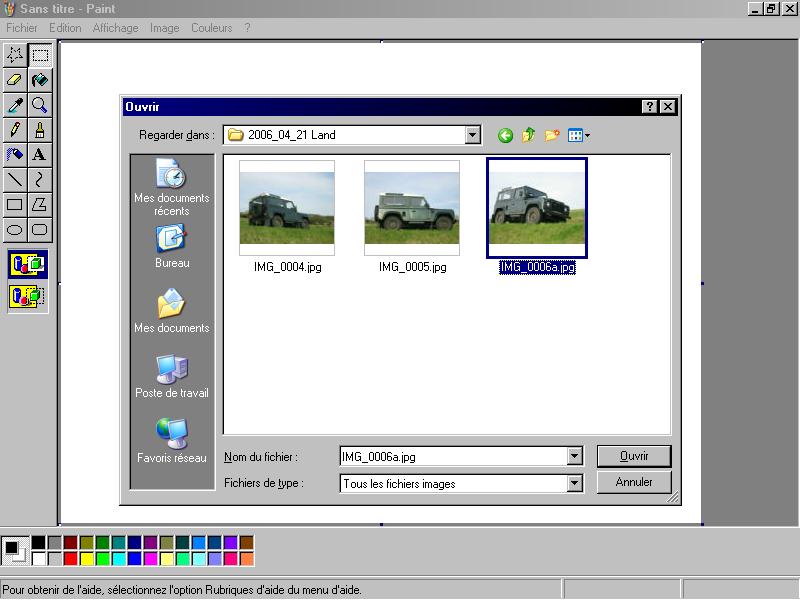Create a new folder in the dialog
Image resolution: width=800 pixels, height=600 pixels.
point(551,135)
